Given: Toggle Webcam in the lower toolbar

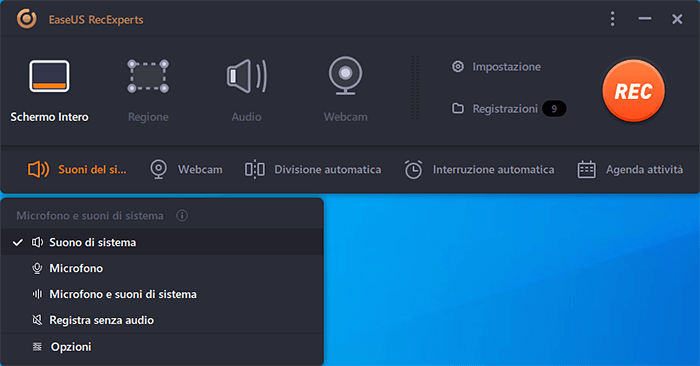Looking at the screenshot, I should pos(186,170).
